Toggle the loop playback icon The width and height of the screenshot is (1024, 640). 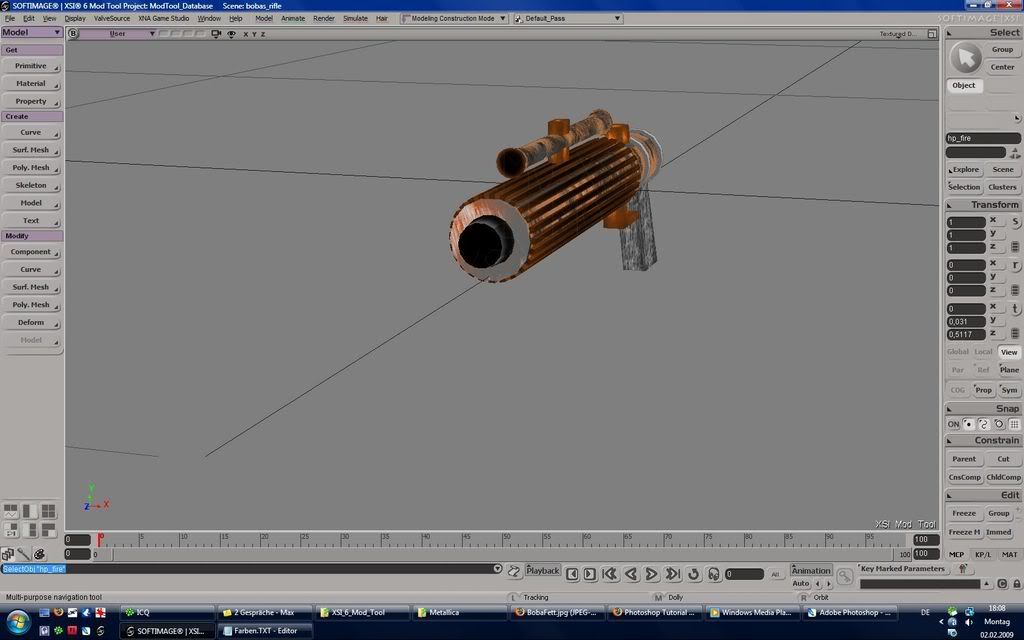(x=694, y=574)
